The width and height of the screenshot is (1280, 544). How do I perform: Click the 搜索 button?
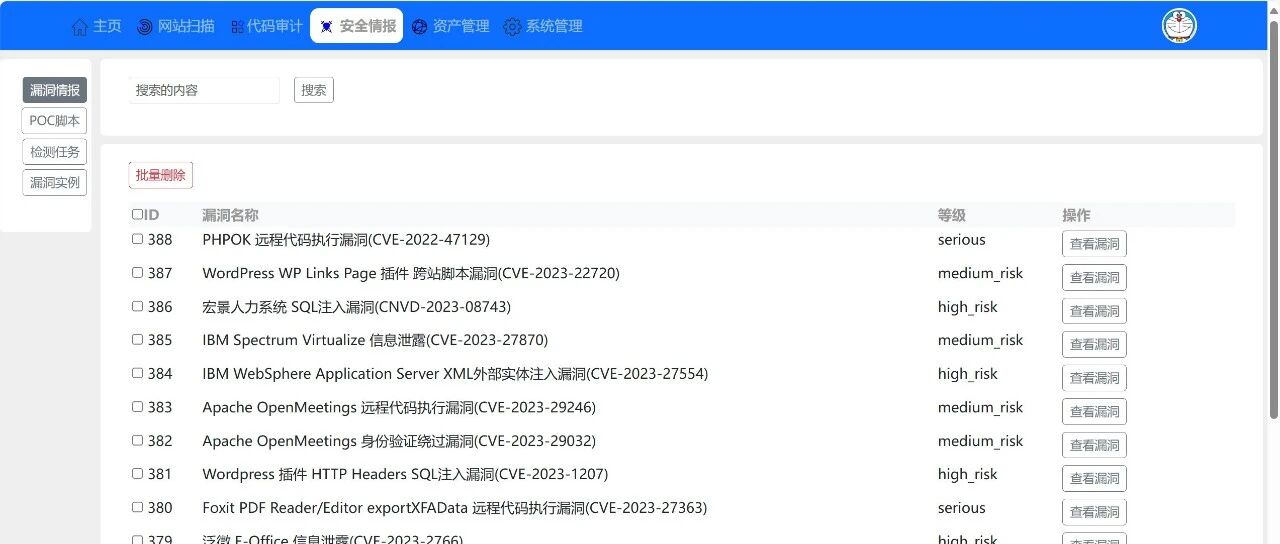click(x=314, y=90)
